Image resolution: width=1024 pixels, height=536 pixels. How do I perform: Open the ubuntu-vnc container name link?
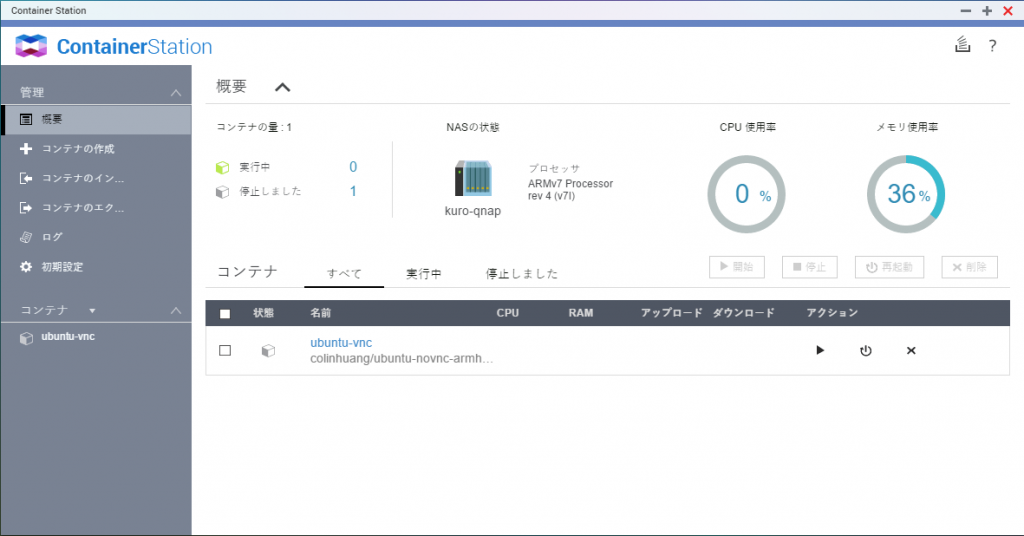tap(341, 343)
